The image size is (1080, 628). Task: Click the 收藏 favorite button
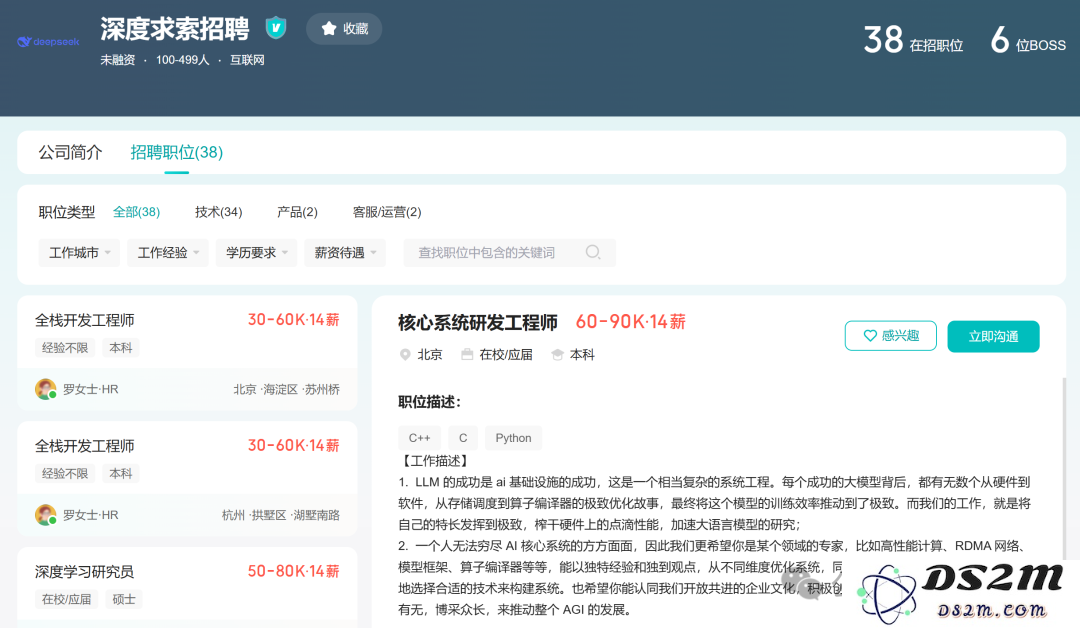tap(344, 28)
